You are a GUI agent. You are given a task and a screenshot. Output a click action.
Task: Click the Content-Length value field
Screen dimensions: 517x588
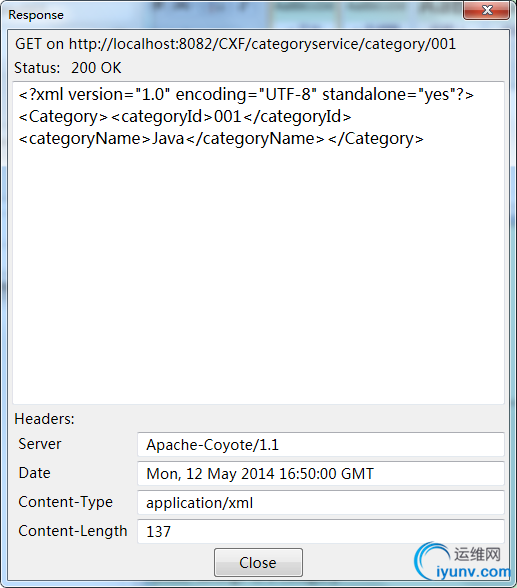pyautogui.click(x=321, y=531)
